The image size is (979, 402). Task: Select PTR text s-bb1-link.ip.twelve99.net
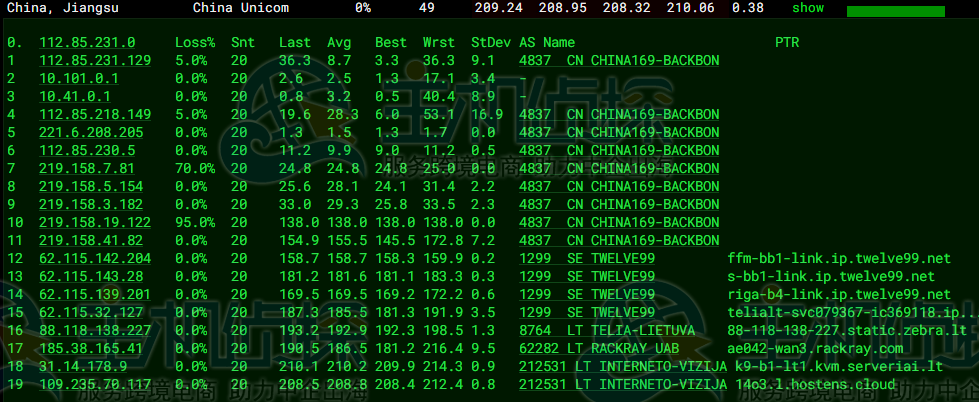(x=831, y=277)
